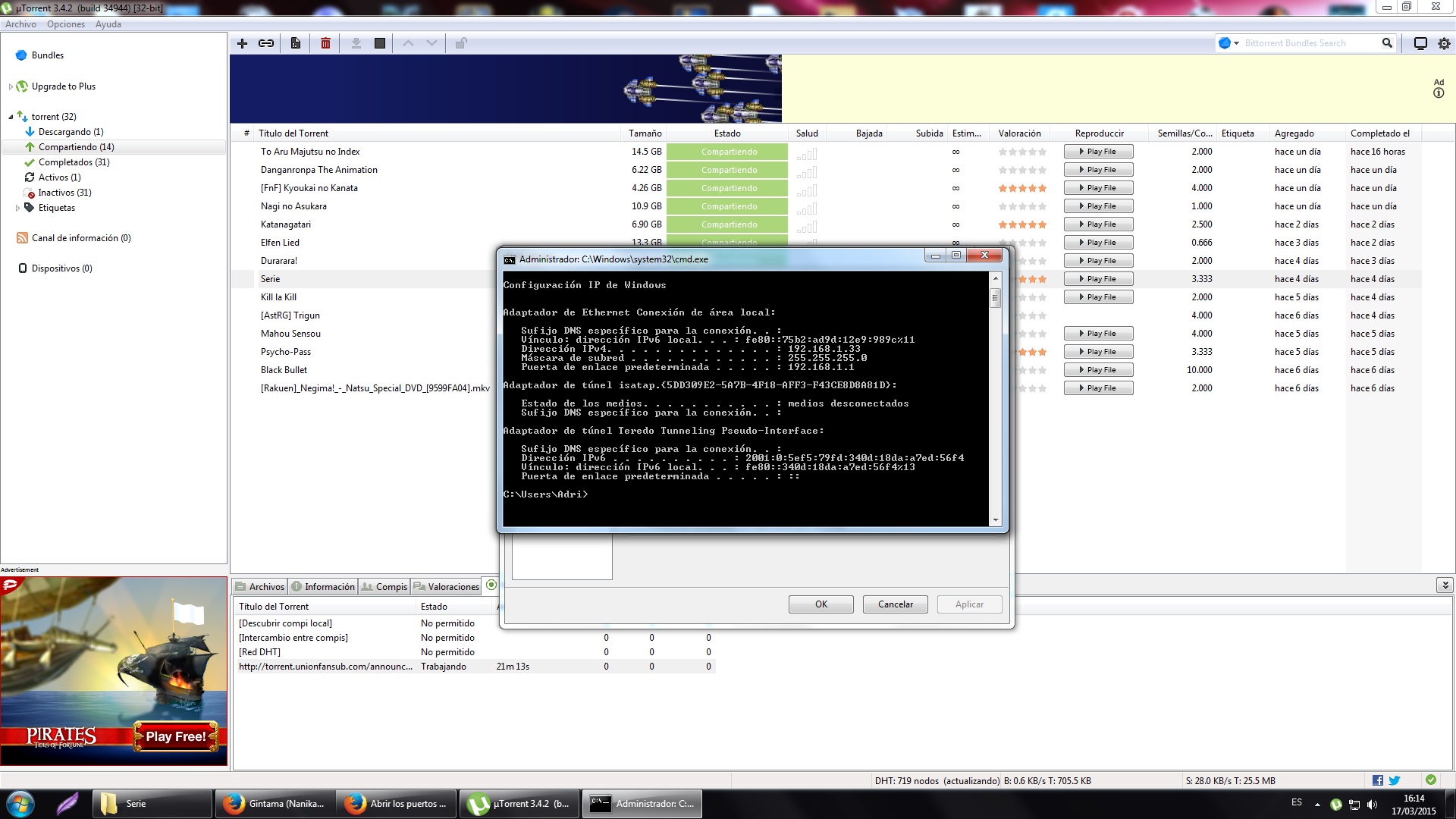Screen dimensions: 1456x819
Task: Open Serie folder taskbar item
Action: (x=152, y=804)
